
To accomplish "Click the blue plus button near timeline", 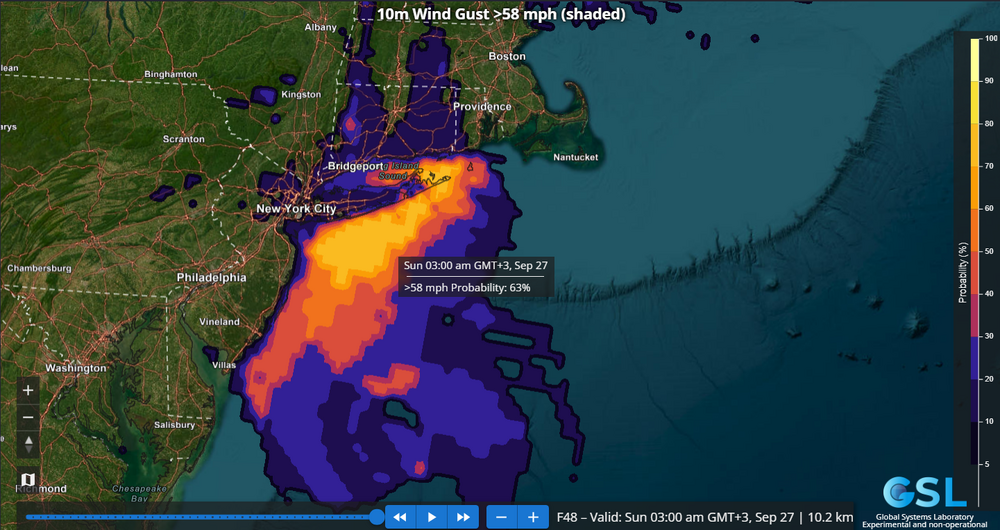I will tap(533, 517).
